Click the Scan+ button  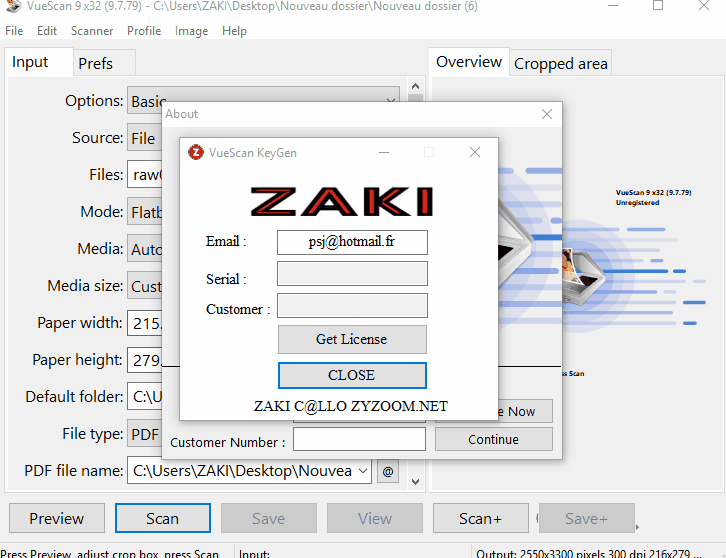[481, 518]
